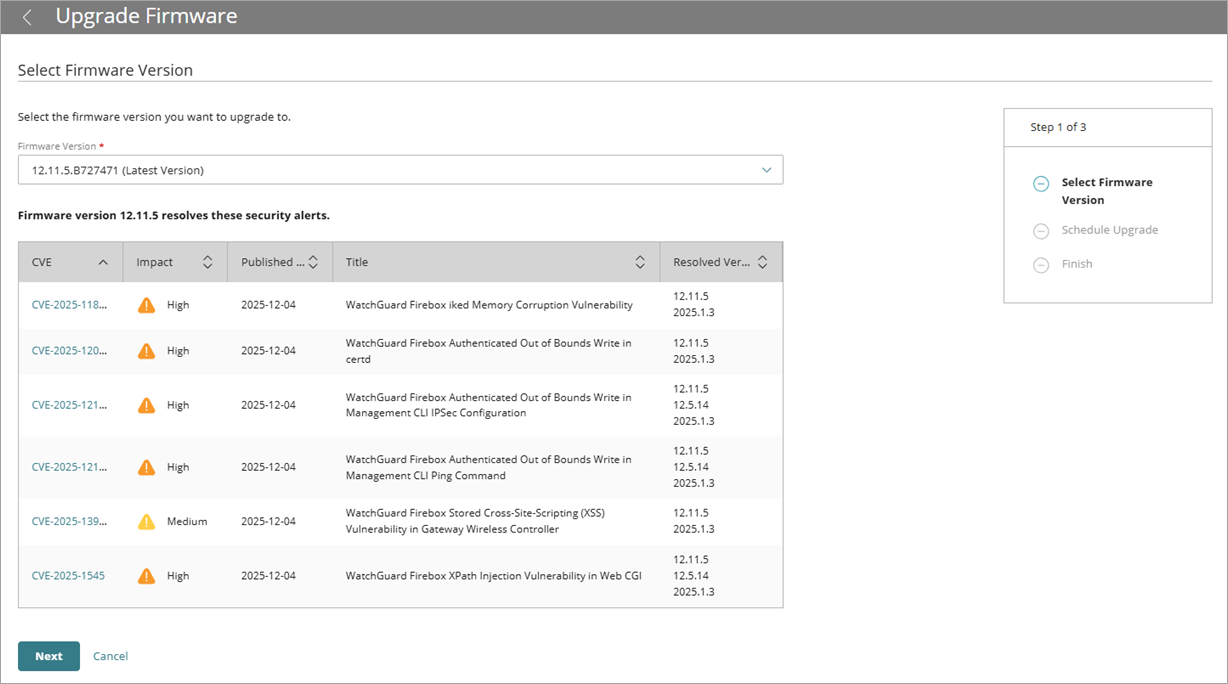Viewport: 1228px width, 684px height.
Task: Click the back arrow in the header
Action: pos(26,16)
